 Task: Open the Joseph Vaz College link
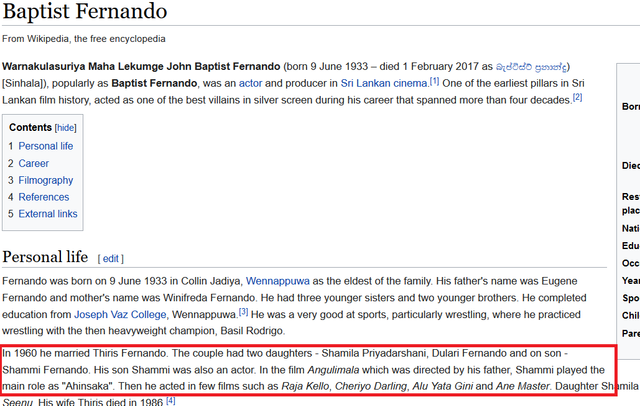120,315
